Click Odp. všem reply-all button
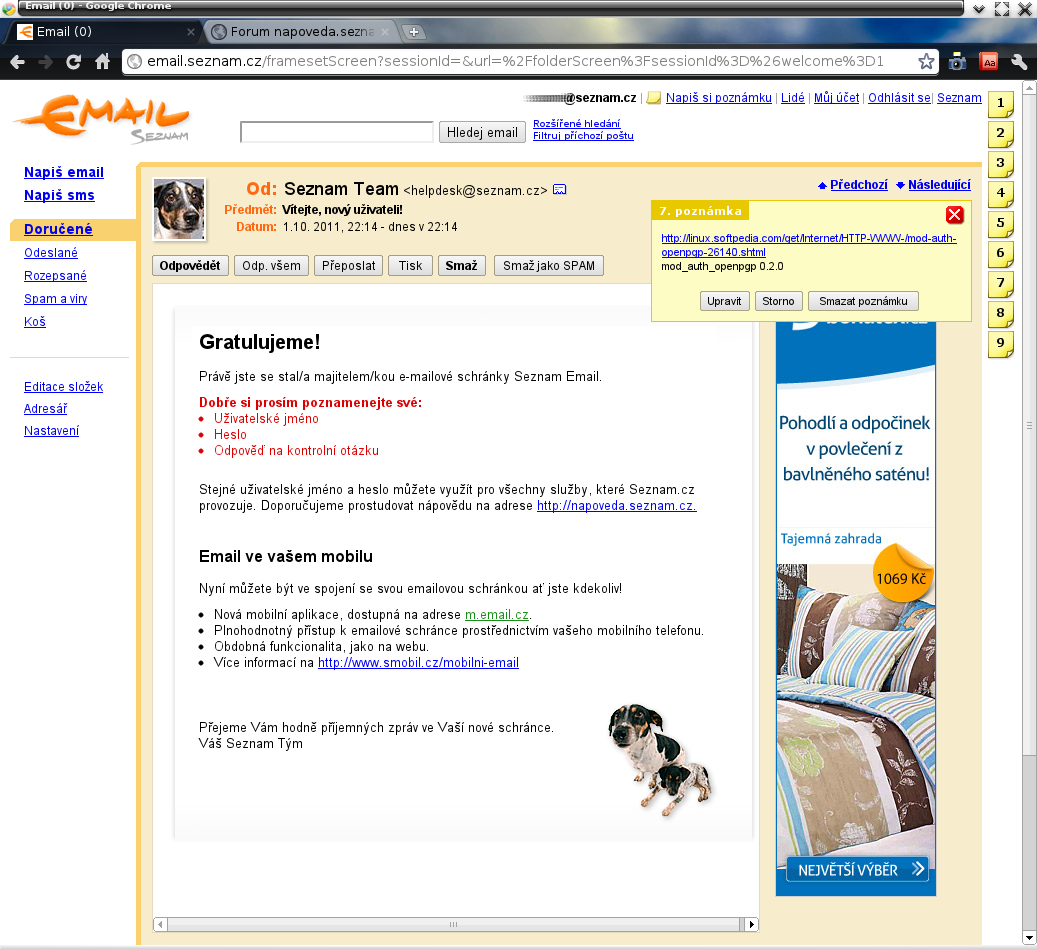1037x949 pixels. [271, 266]
